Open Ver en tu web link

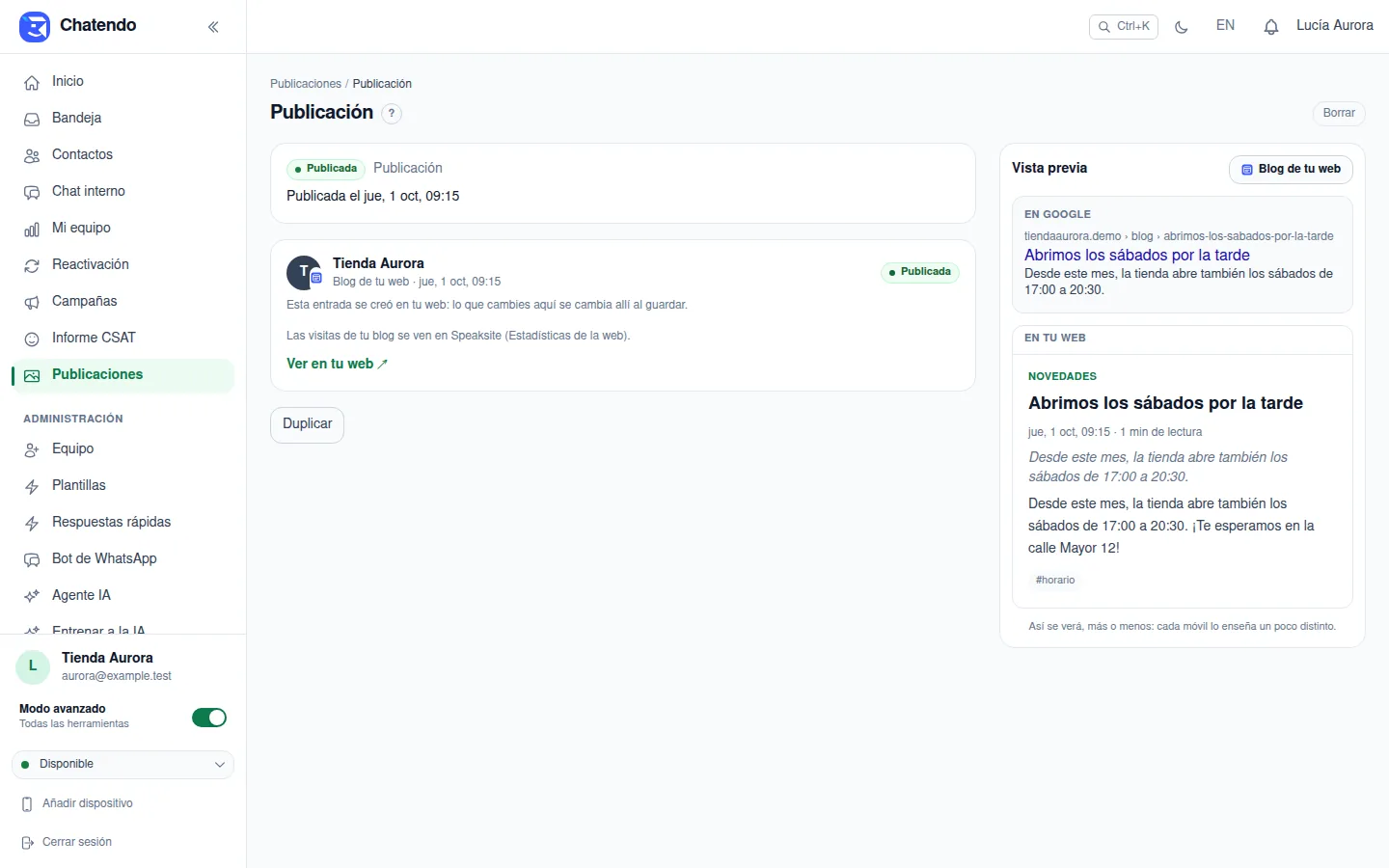(x=337, y=364)
